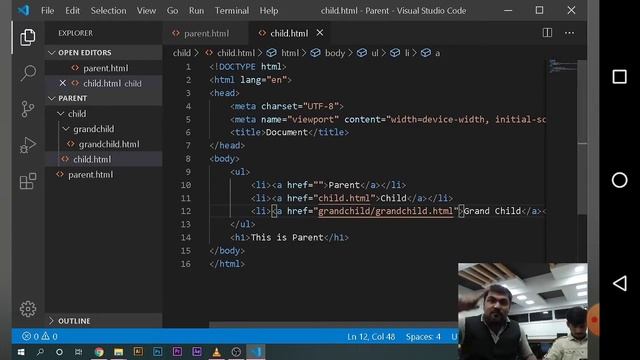The height and width of the screenshot is (360, 640).
Task: Launch Chrome from the taskbar
Action: tap(99, 352)
